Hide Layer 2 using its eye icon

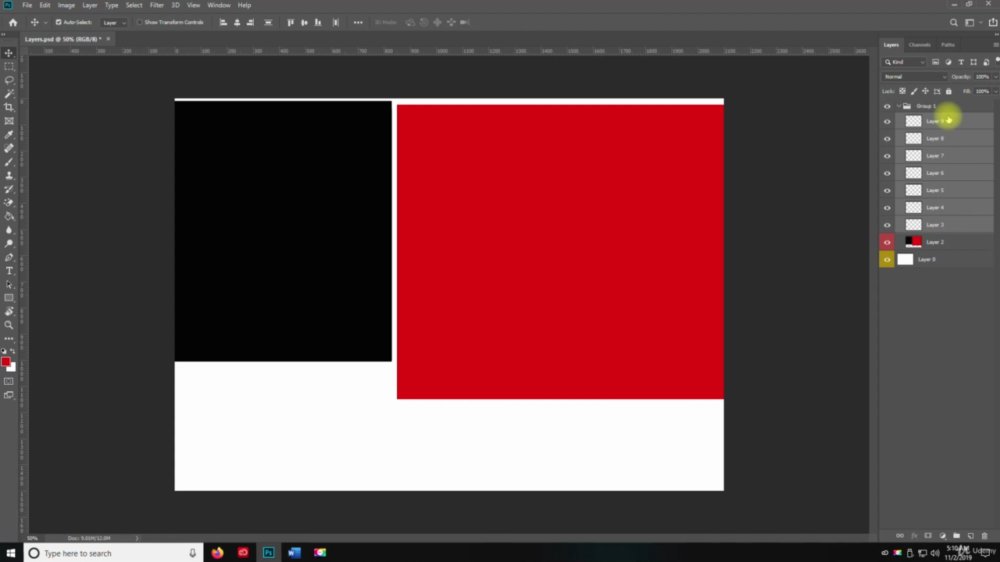[x=887, y=242]
